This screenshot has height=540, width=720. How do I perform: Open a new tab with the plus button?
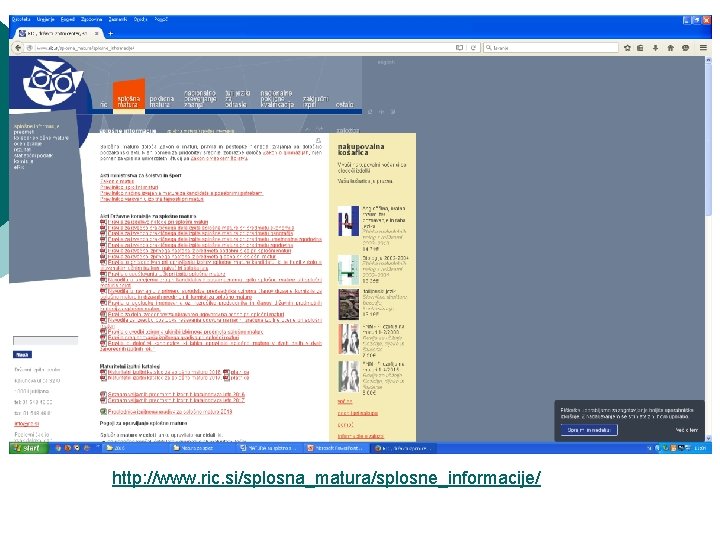pyautogui.click(x=110, y=34)
